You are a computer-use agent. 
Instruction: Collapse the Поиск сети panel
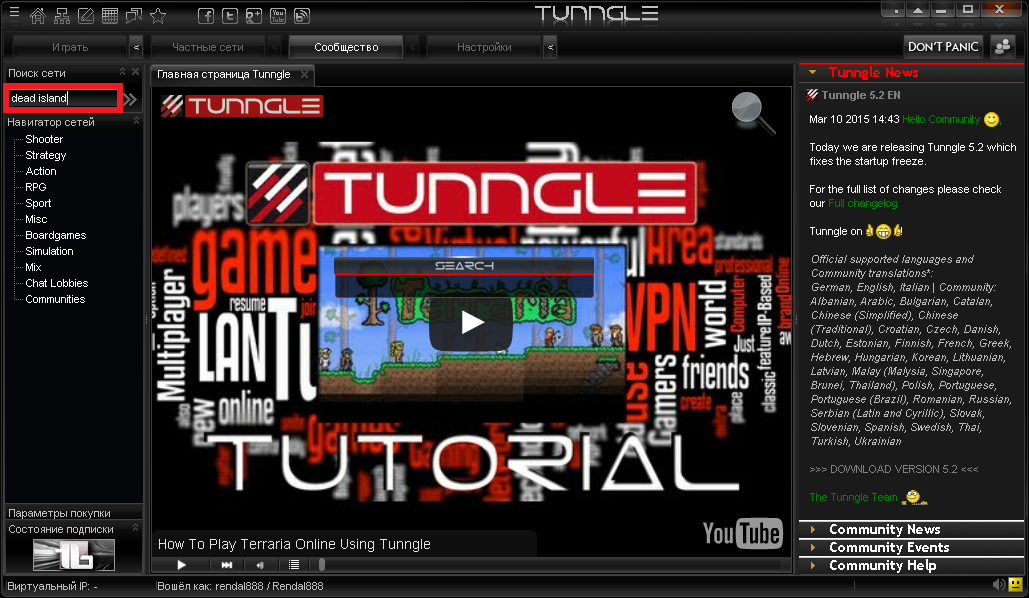coord(122,72)
